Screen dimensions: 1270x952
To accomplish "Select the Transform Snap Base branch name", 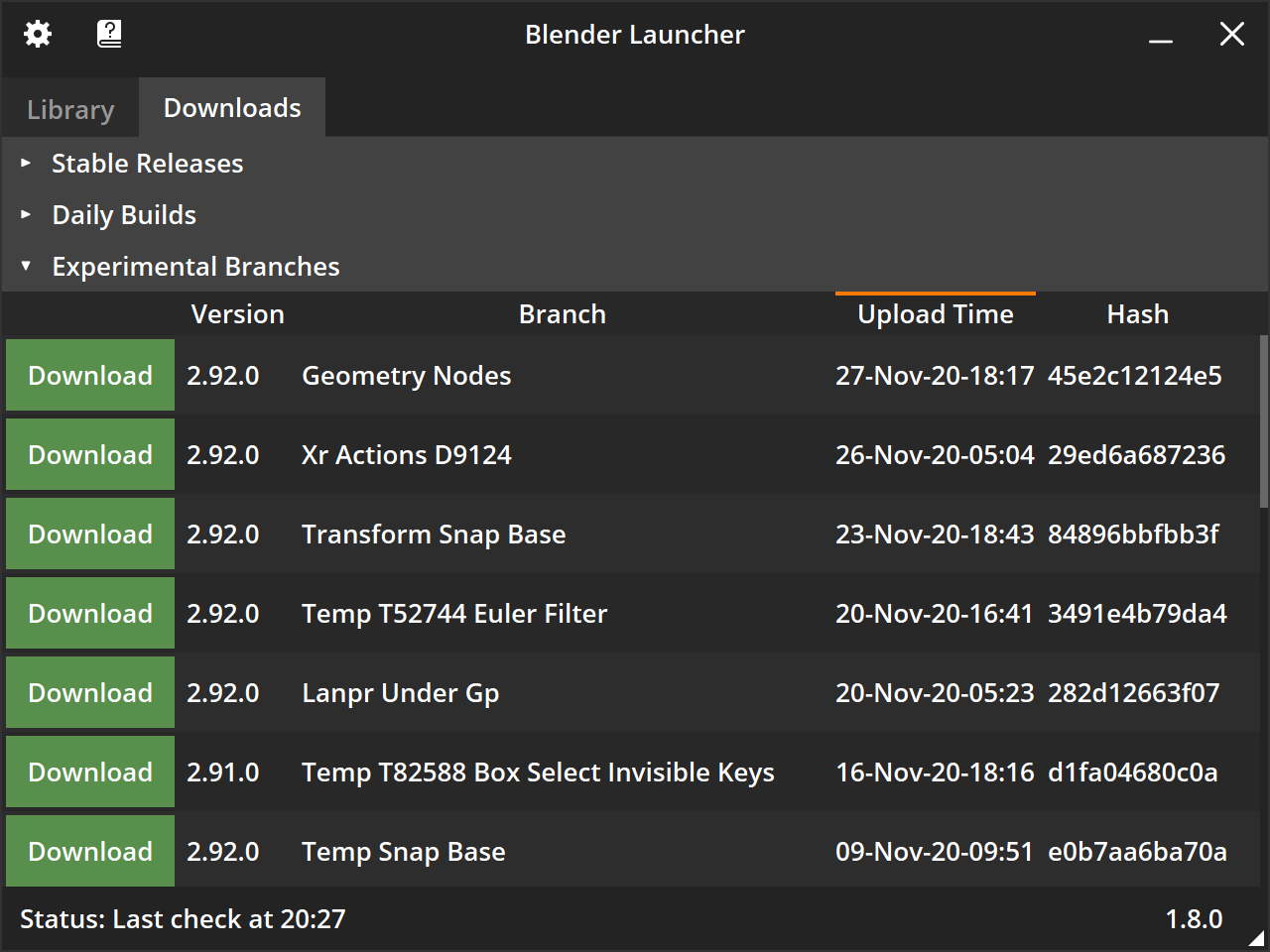I will tap(434, 535).
